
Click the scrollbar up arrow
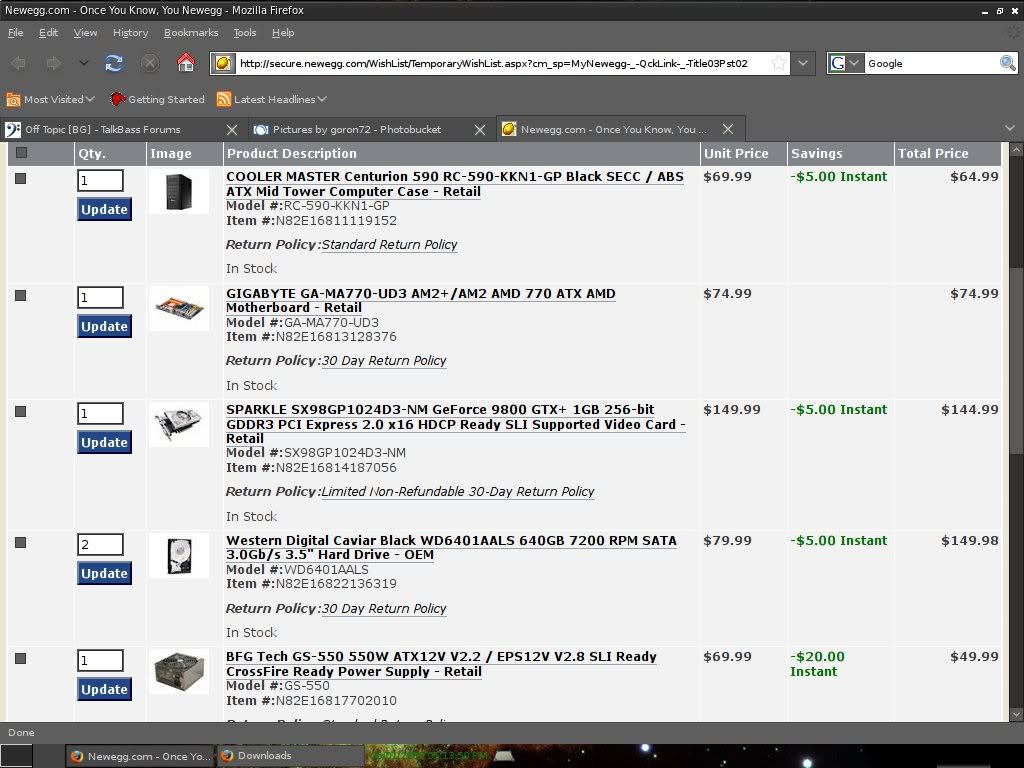coord(1016,150)
